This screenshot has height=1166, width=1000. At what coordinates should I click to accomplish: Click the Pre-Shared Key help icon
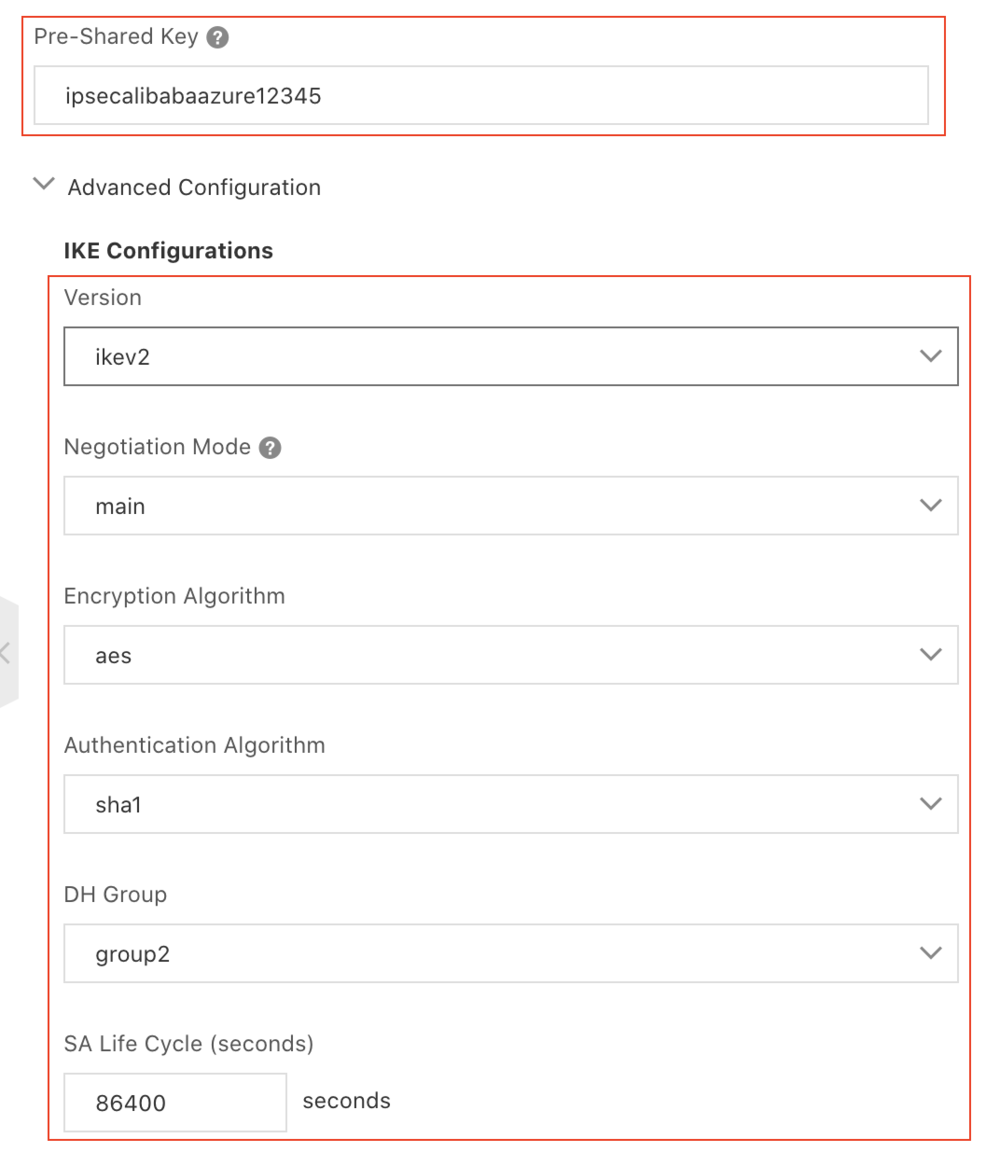[217, 38]
